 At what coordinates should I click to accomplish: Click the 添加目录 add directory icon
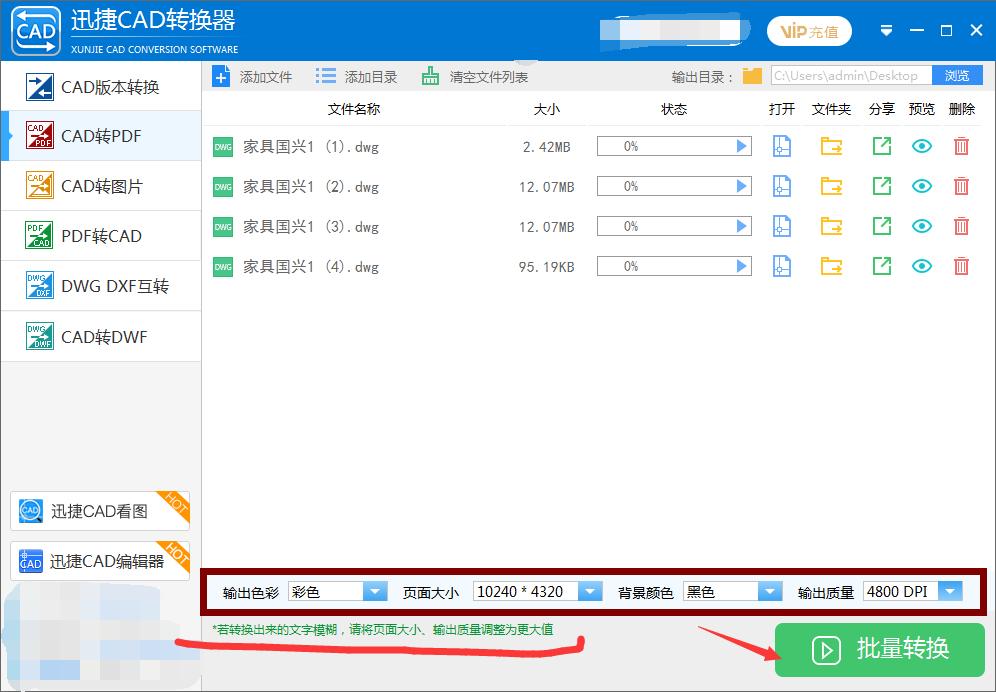click(325, 75)
